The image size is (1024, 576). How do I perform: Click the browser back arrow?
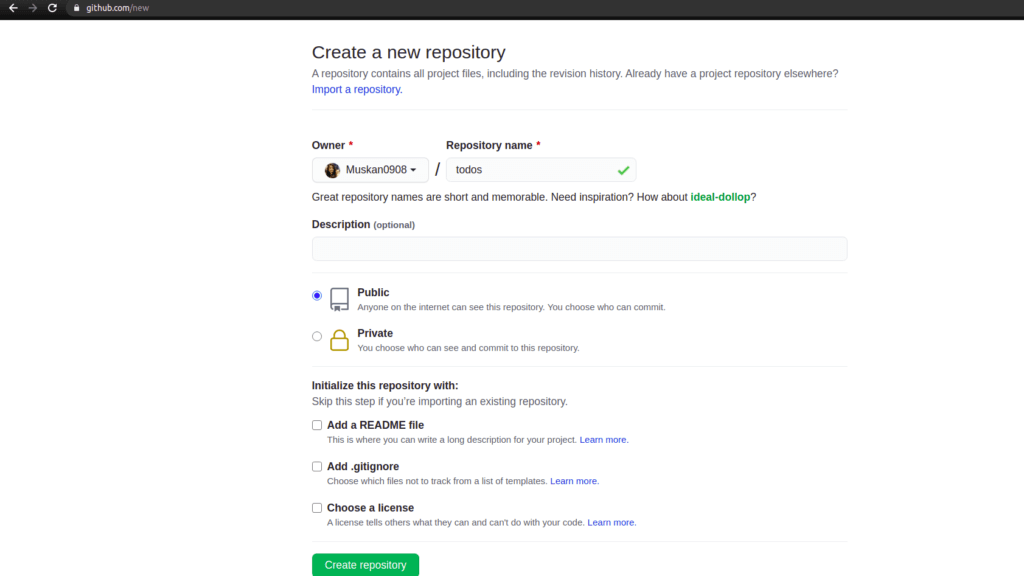(x=13, y=7)
